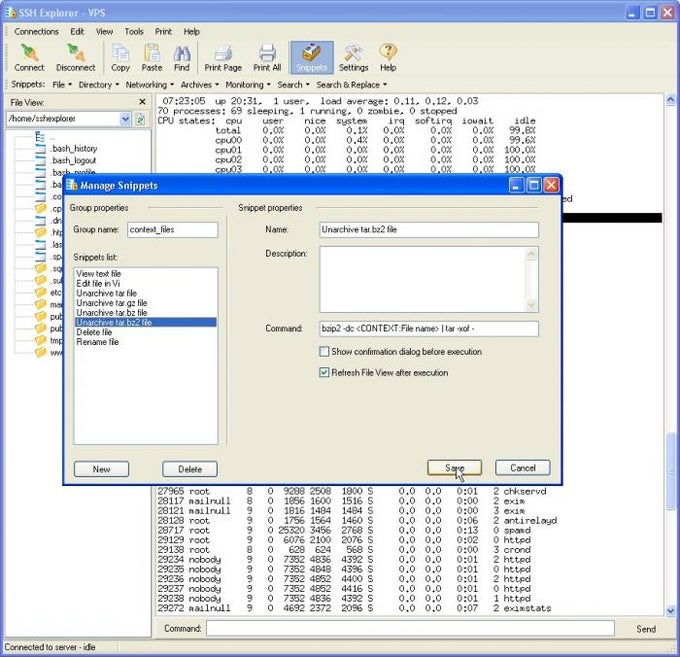680x657 pixels.
Task: Click the Print Page icon
Action: point(223,58)
